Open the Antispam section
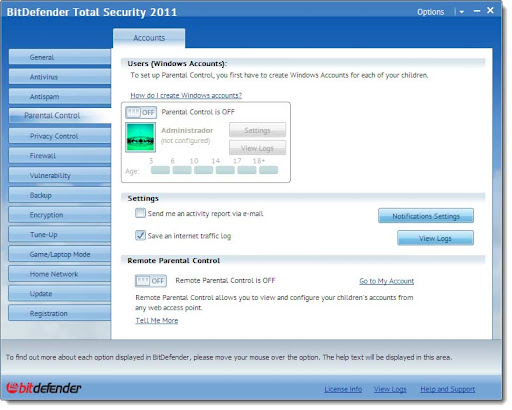 point(59,96)
